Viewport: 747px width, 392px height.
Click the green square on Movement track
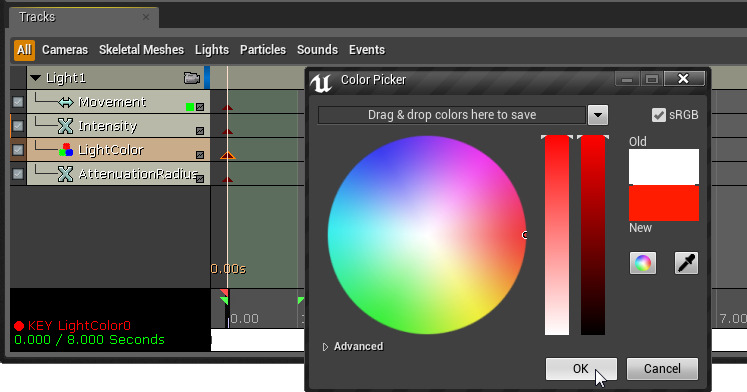[190, 107]
